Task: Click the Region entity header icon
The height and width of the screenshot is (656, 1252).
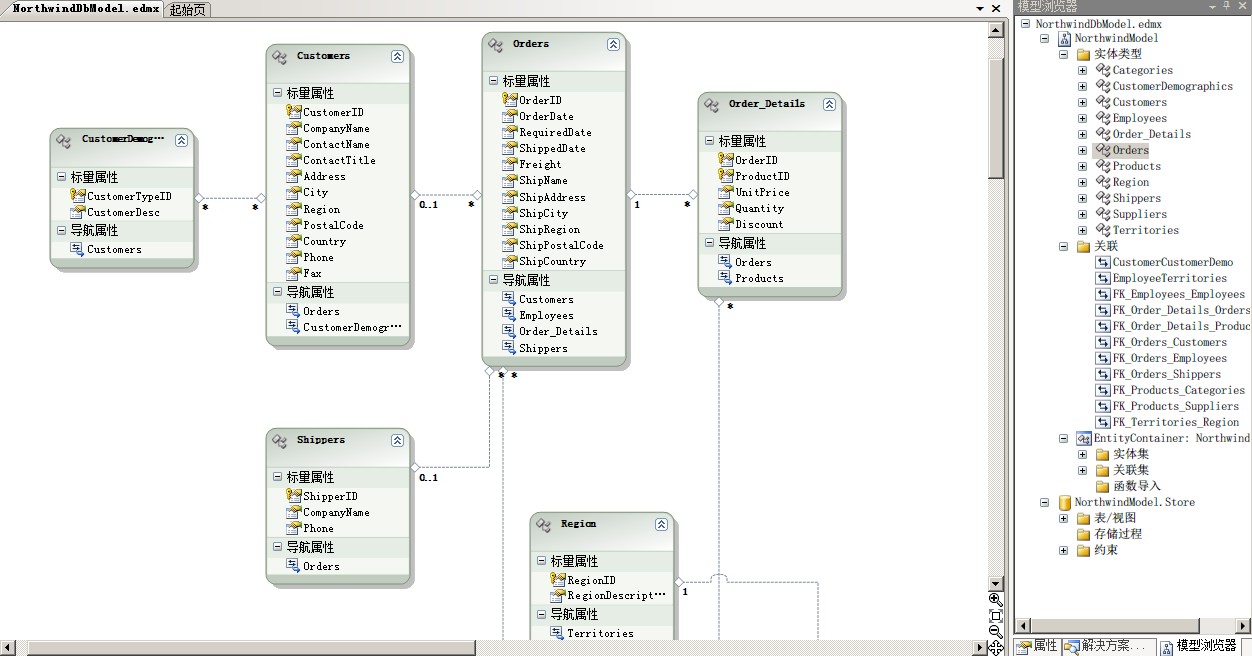Action: [x=545, y=525]
